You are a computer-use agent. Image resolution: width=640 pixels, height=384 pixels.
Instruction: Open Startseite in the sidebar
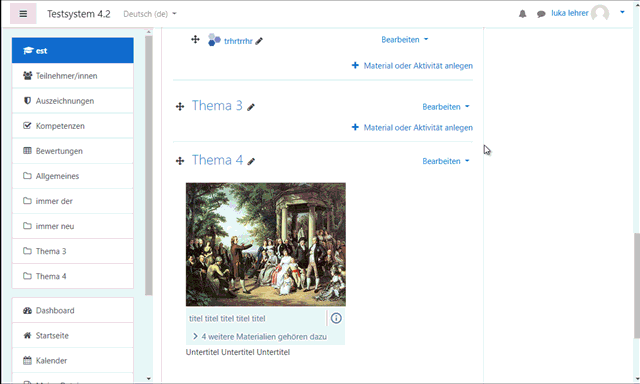point(73,335)
